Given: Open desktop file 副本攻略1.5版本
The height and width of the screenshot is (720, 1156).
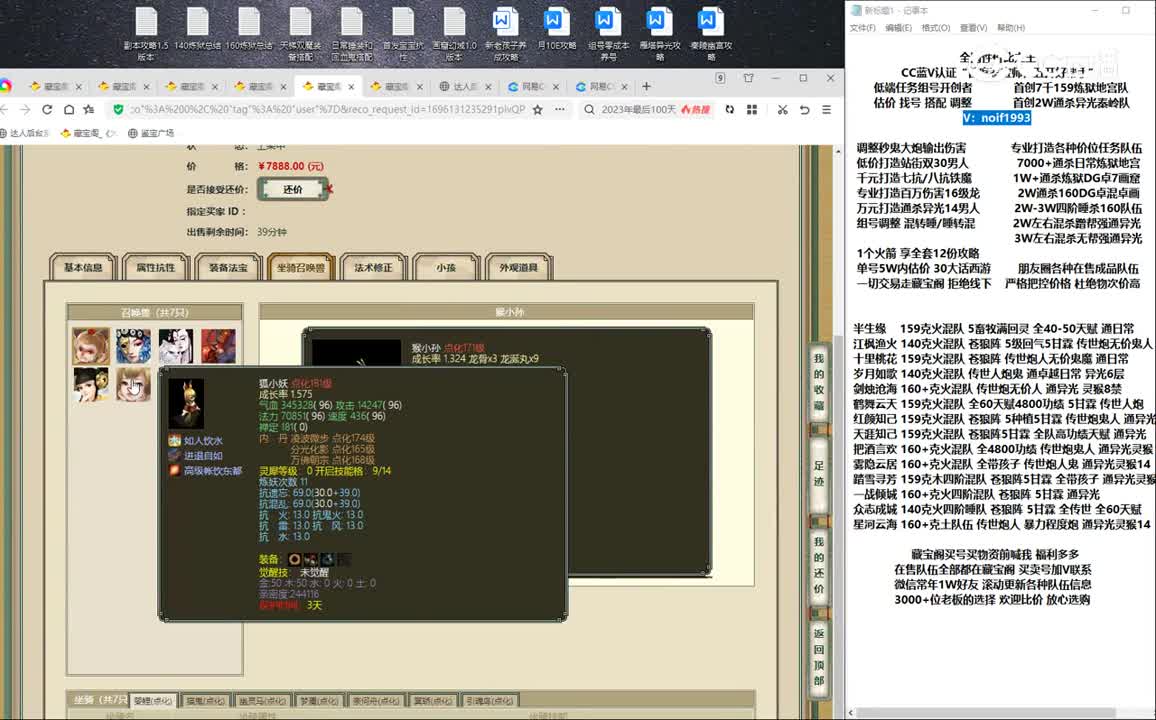Looking at the screenshot, I should coord(146,34).
